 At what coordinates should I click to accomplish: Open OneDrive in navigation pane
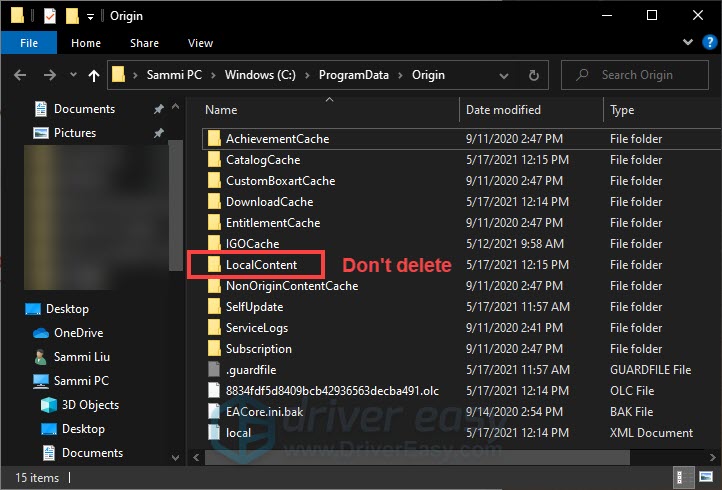78,333
